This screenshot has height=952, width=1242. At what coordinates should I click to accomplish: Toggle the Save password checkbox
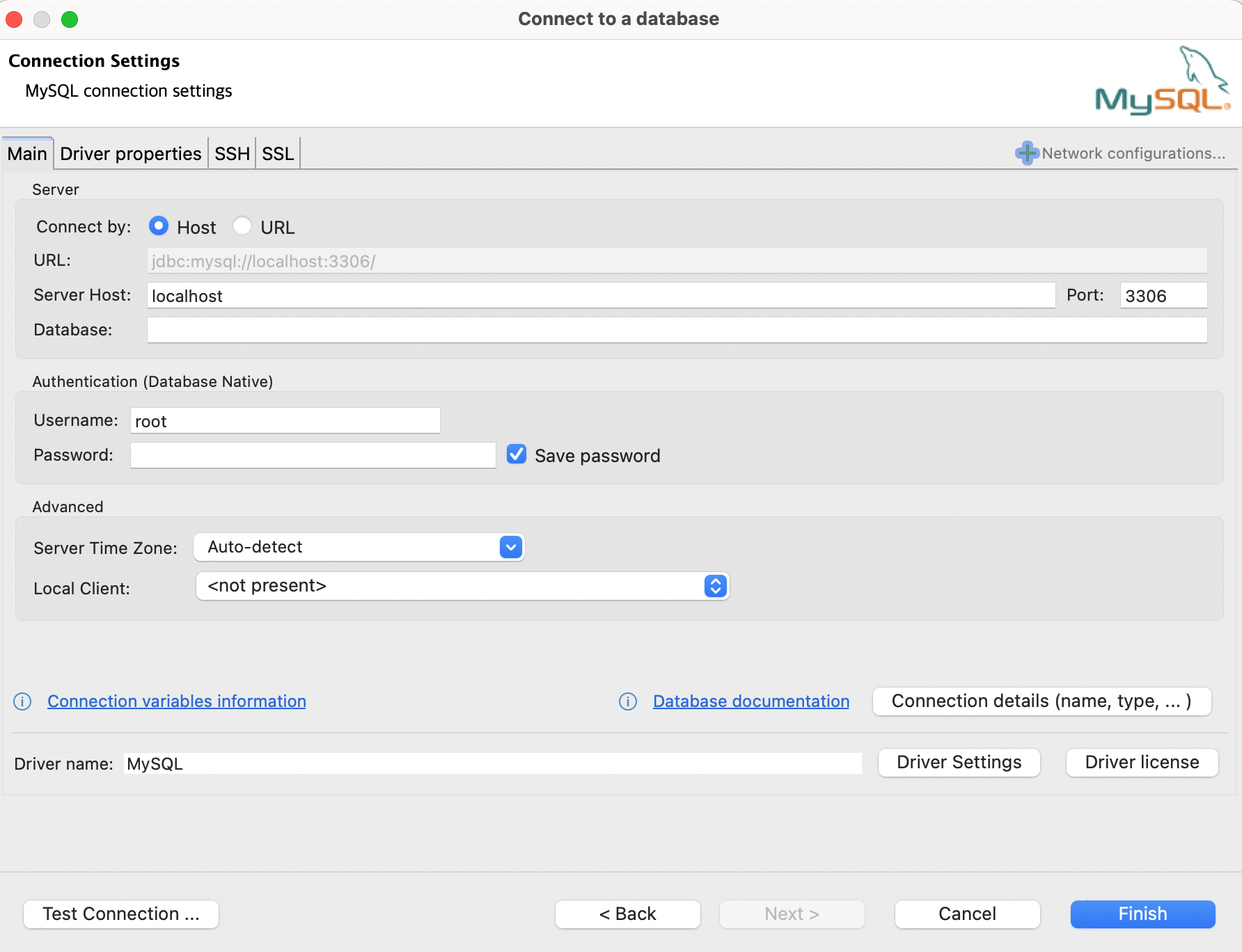(x=517, y=454)
